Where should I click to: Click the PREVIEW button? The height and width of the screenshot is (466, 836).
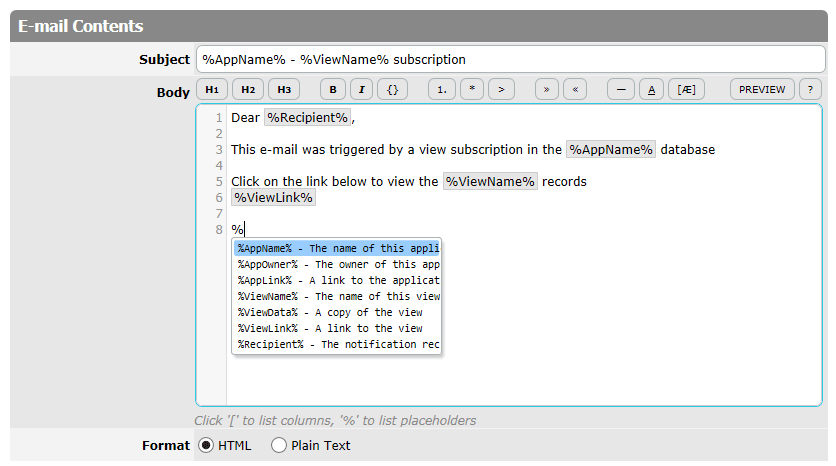762,90
